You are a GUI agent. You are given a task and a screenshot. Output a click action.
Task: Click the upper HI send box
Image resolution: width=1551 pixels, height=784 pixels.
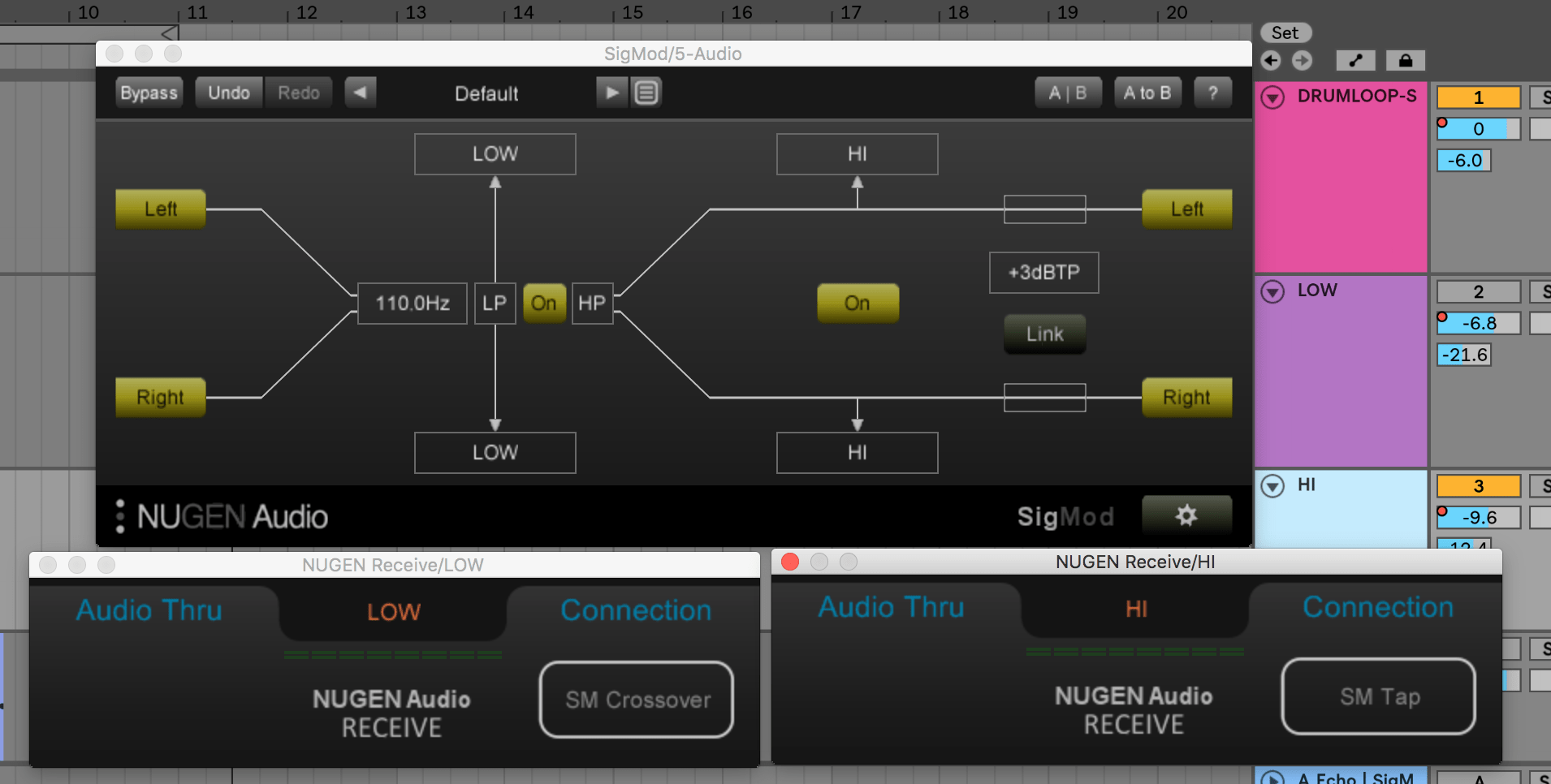(858, 154)
